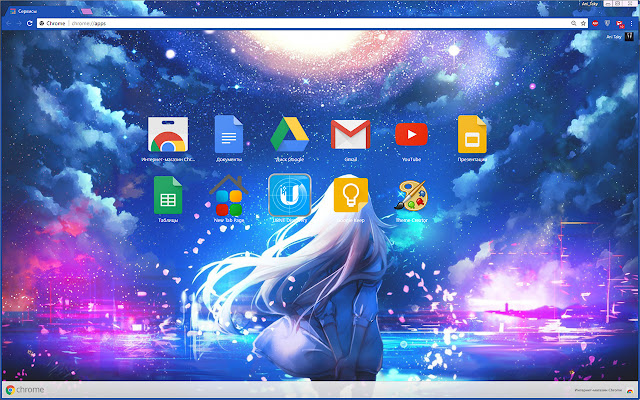This screenshot has width=640, height=400.
Task: Open the red mail checker extension
Action: (x=620, y=24)
